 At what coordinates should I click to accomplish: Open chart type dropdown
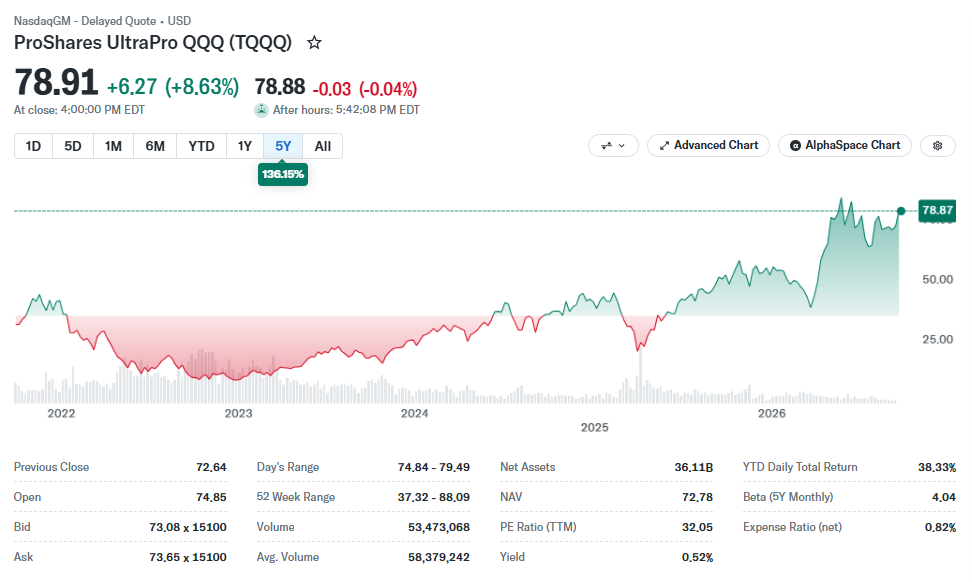(613, 146)
